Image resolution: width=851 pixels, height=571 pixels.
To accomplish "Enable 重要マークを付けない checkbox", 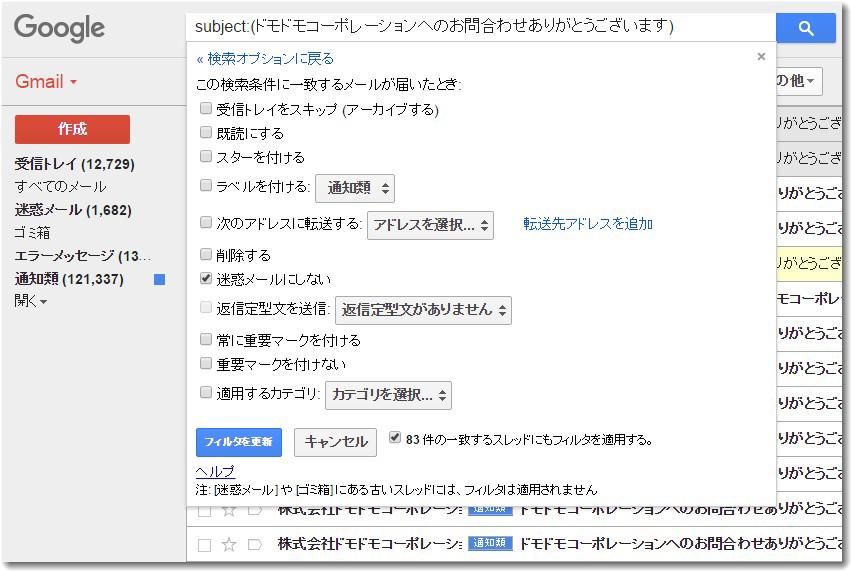I will [206, 363].
